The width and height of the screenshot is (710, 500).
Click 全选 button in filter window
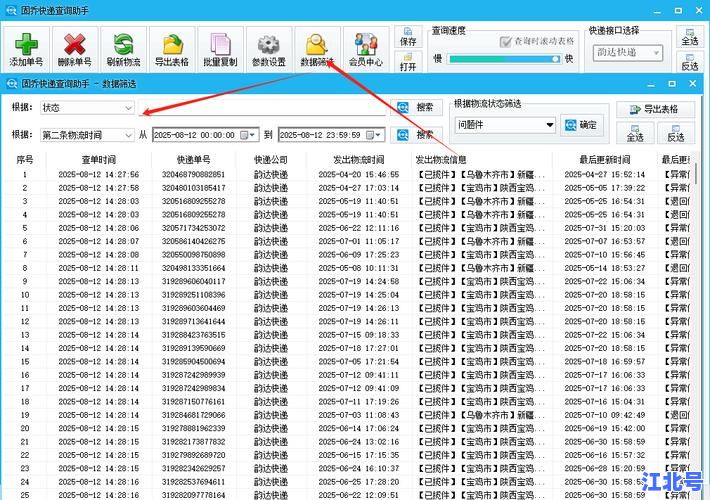[x=635, y=134]
